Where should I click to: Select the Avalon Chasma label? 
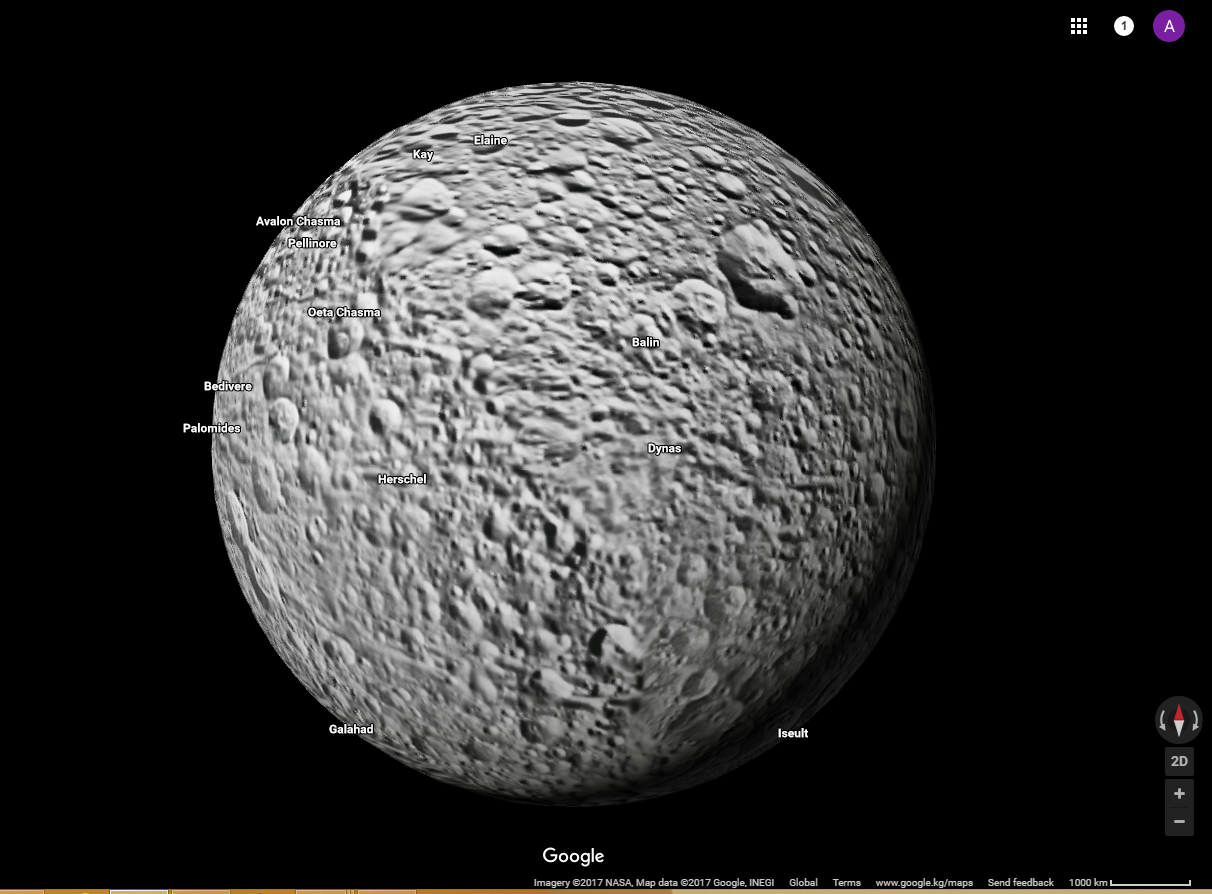coord(298,221)
